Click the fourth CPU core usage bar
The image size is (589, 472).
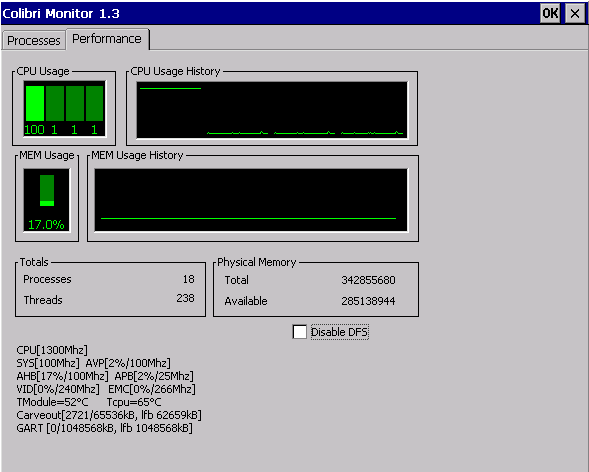95,103
